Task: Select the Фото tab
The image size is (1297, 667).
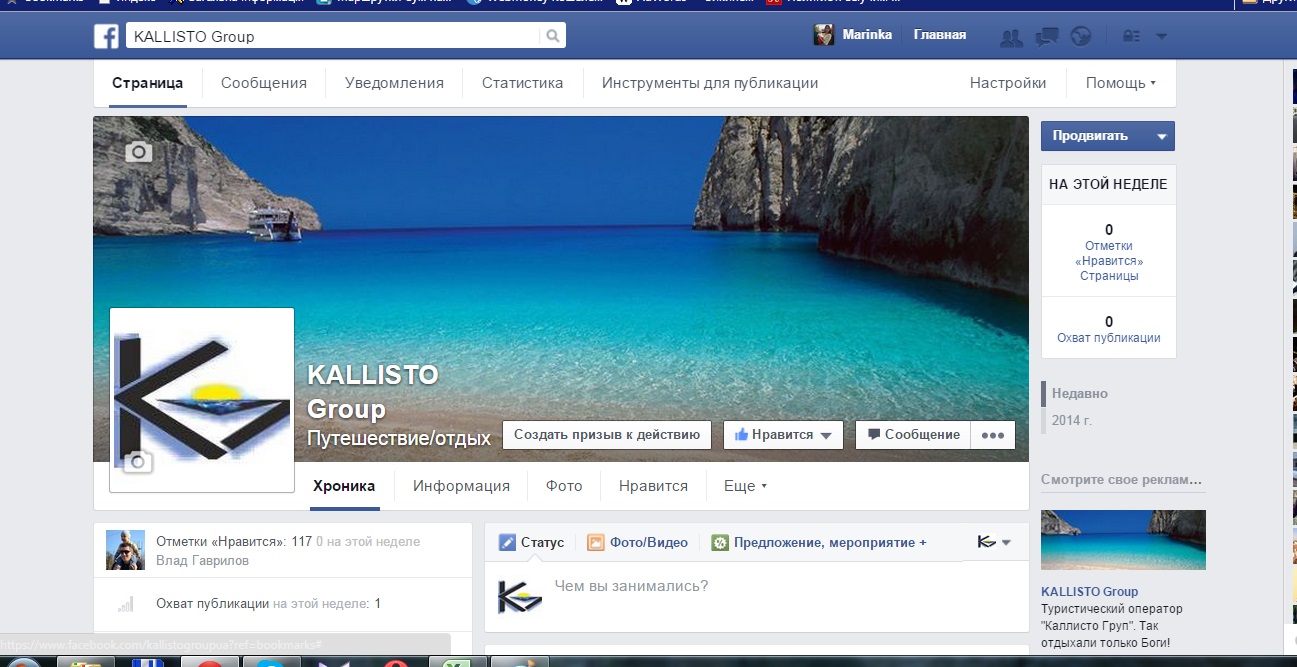Action: tap(564, 486)
